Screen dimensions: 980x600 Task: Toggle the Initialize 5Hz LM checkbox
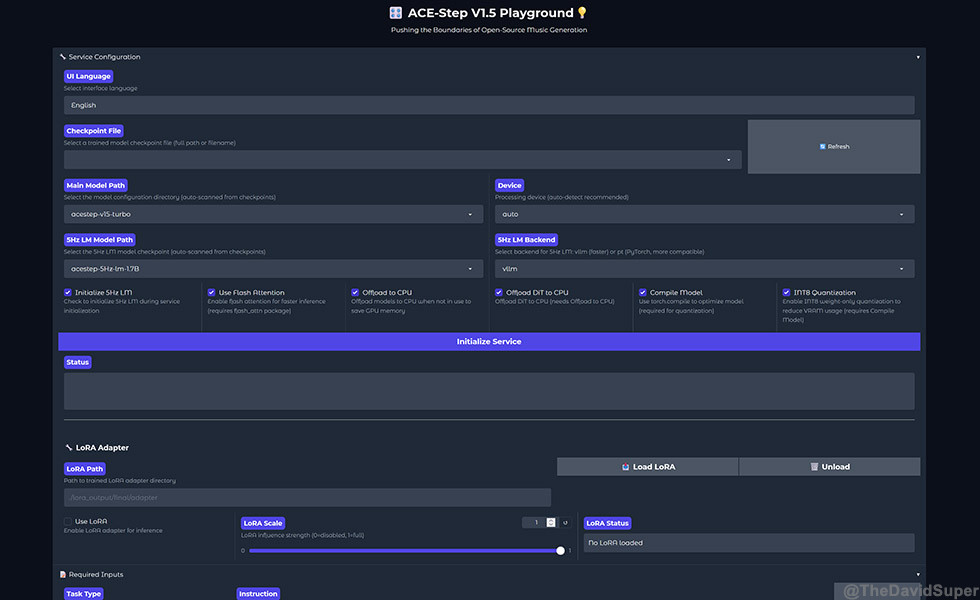click(x=68, y=293)
